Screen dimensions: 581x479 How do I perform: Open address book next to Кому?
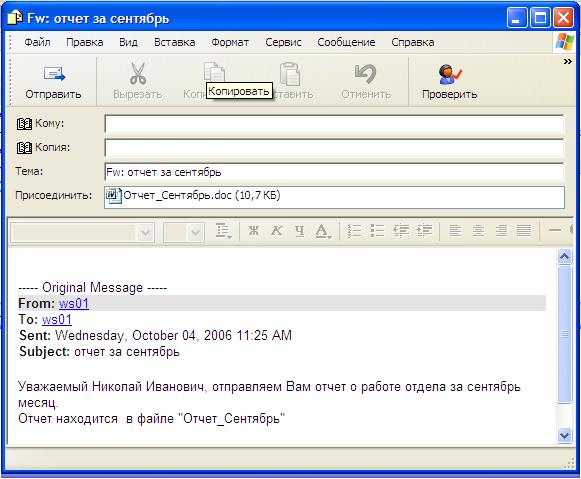click(x=24, y=124)
